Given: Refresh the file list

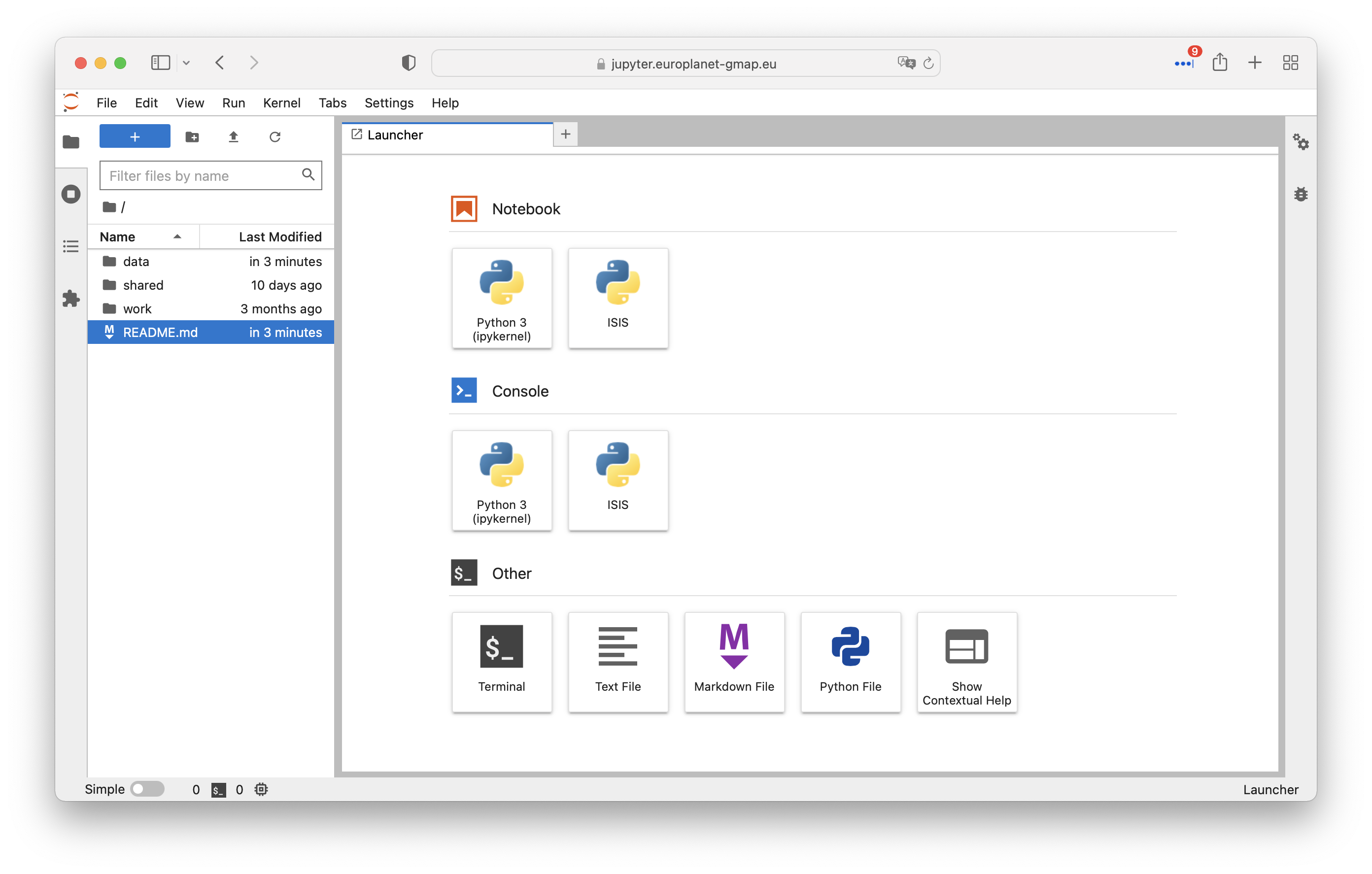Looking at the screenshot, I should click(274, 137).
